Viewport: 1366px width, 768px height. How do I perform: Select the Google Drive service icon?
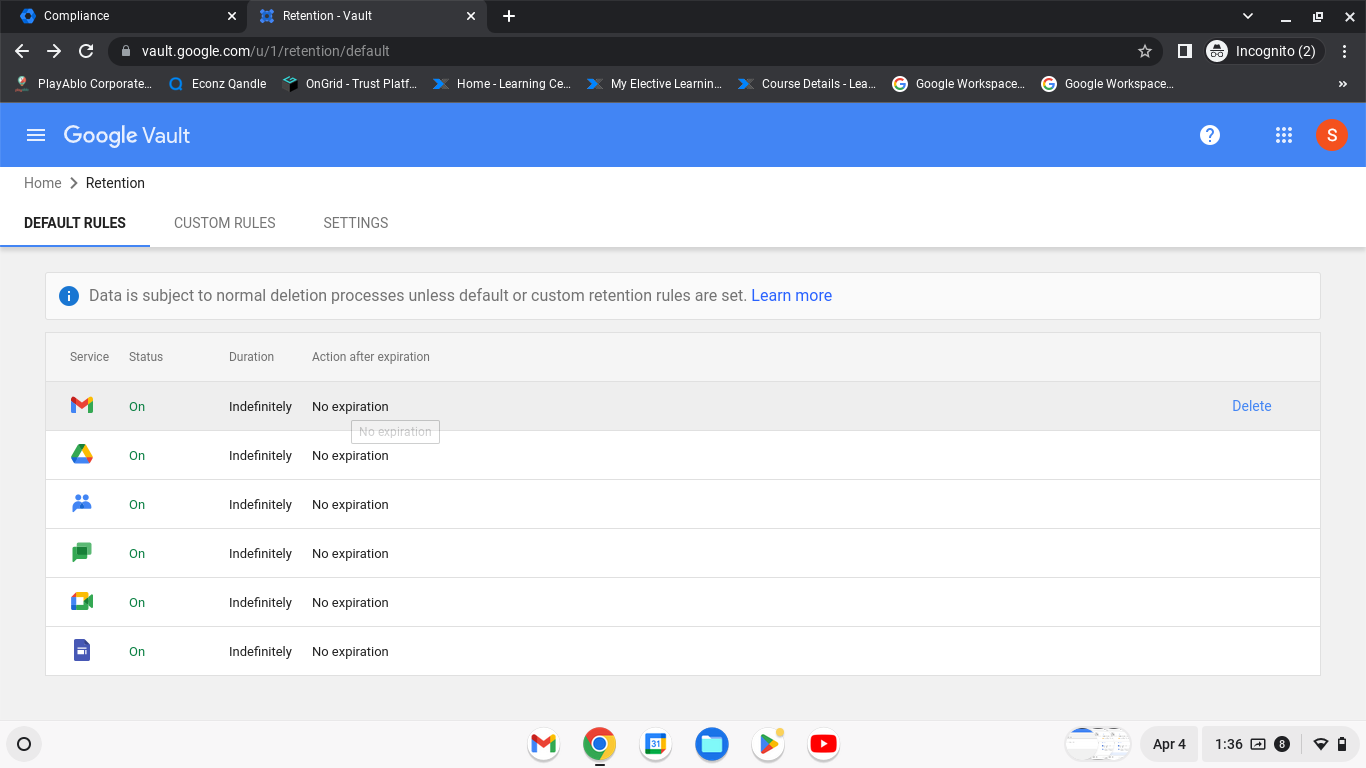click(x=82, y=455)
